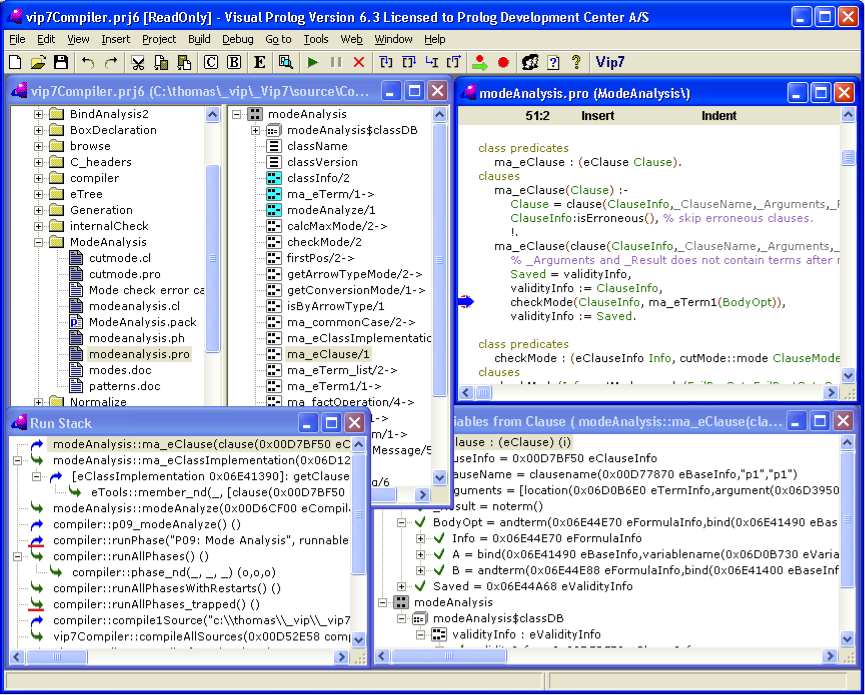Click the New file toolbar icon
Image resolution: width=865 pixels, height=695 pixels.
(x=15, y=62)
